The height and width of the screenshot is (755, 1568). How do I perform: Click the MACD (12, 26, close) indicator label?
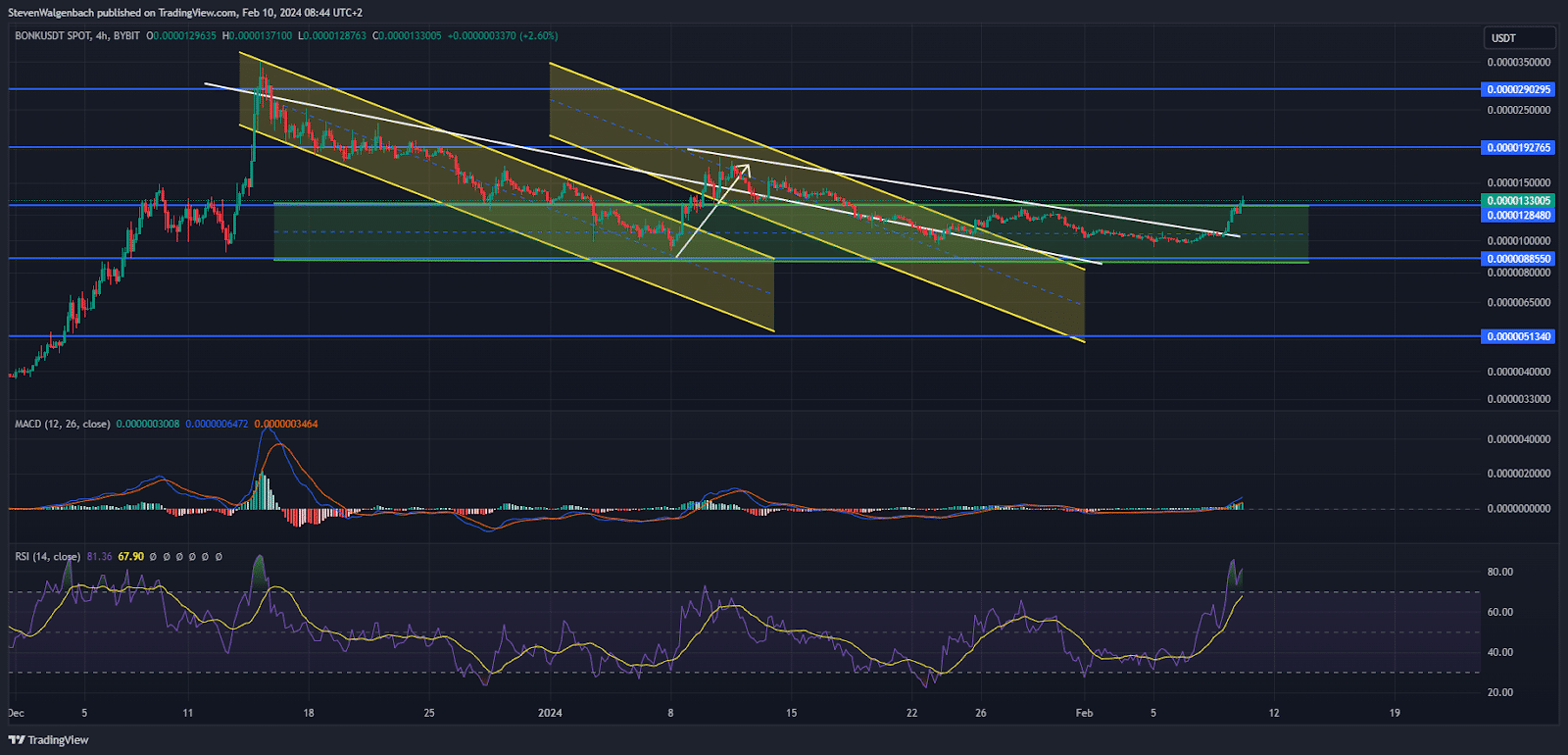[x=63, y=424]
